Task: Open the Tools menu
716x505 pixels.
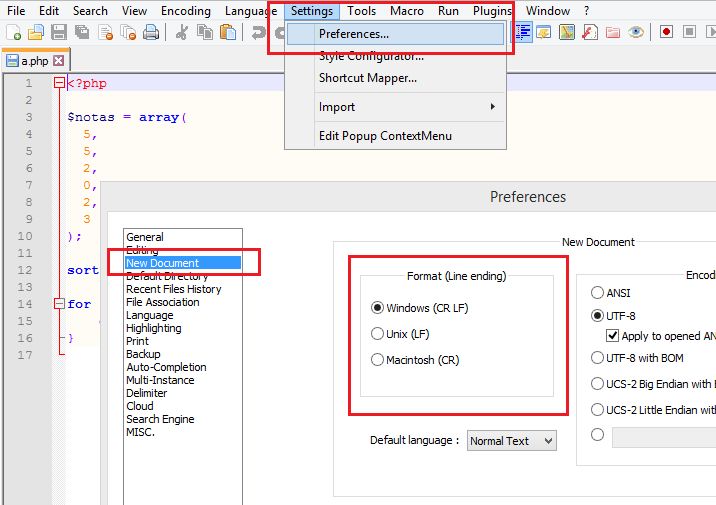Action: click(361, 11)
